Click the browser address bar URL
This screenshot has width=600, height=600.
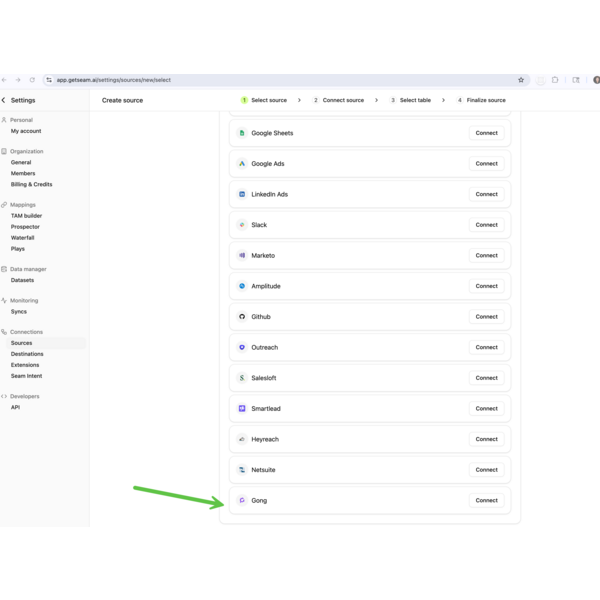[114, 80]
